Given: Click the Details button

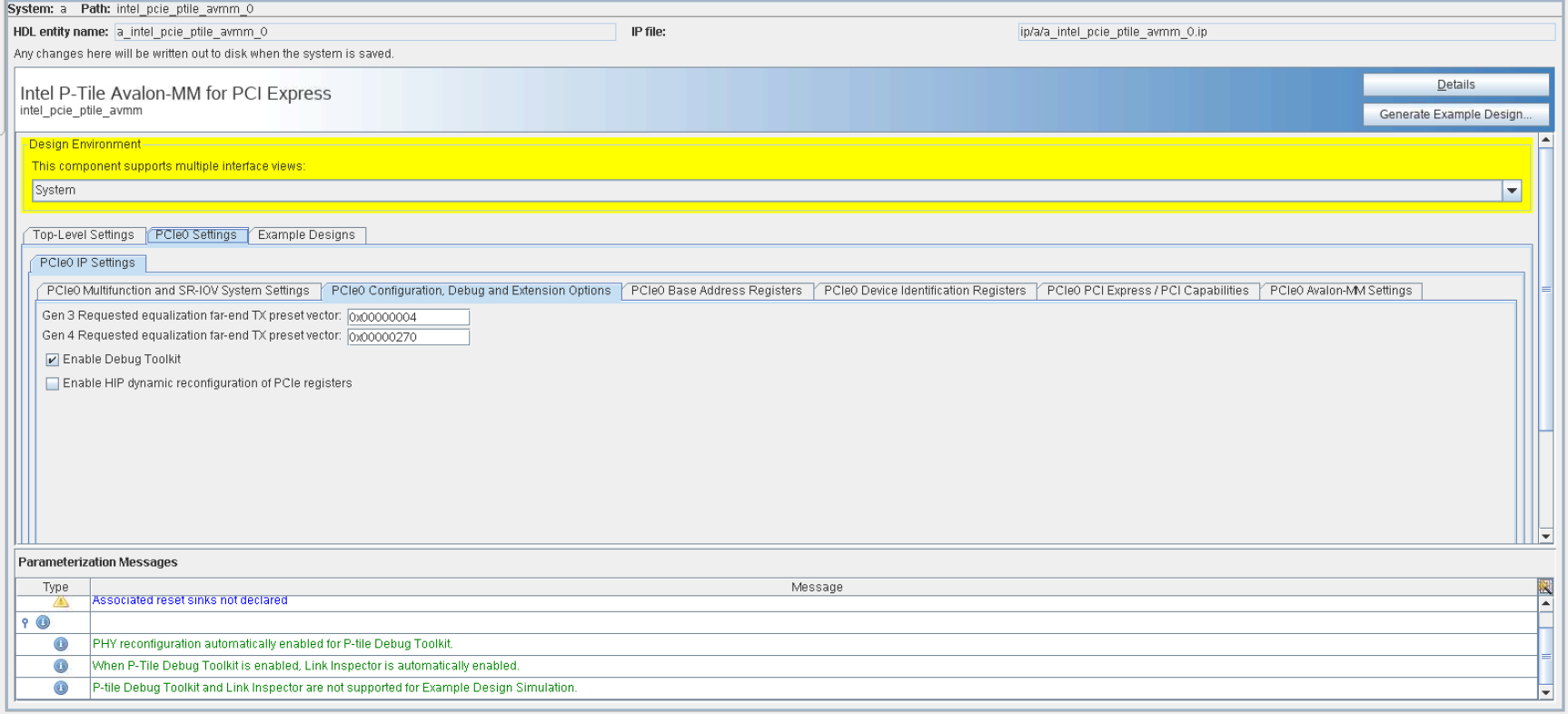Looking at the screenshot, I should (1456, 84).
